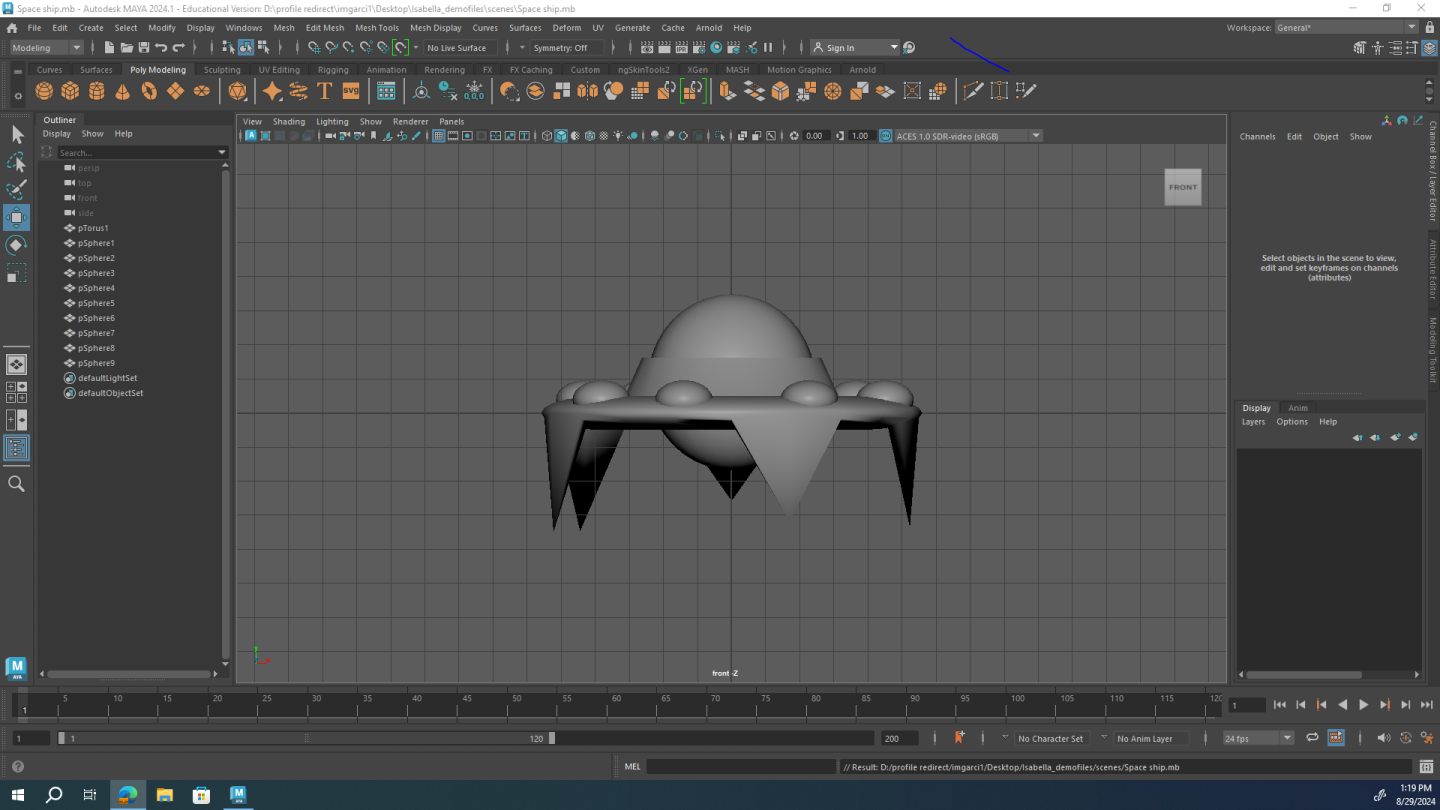Open the Content Browser shelf icon
This screenshot has width=1440, height=810.
click(x=386, y=91)
